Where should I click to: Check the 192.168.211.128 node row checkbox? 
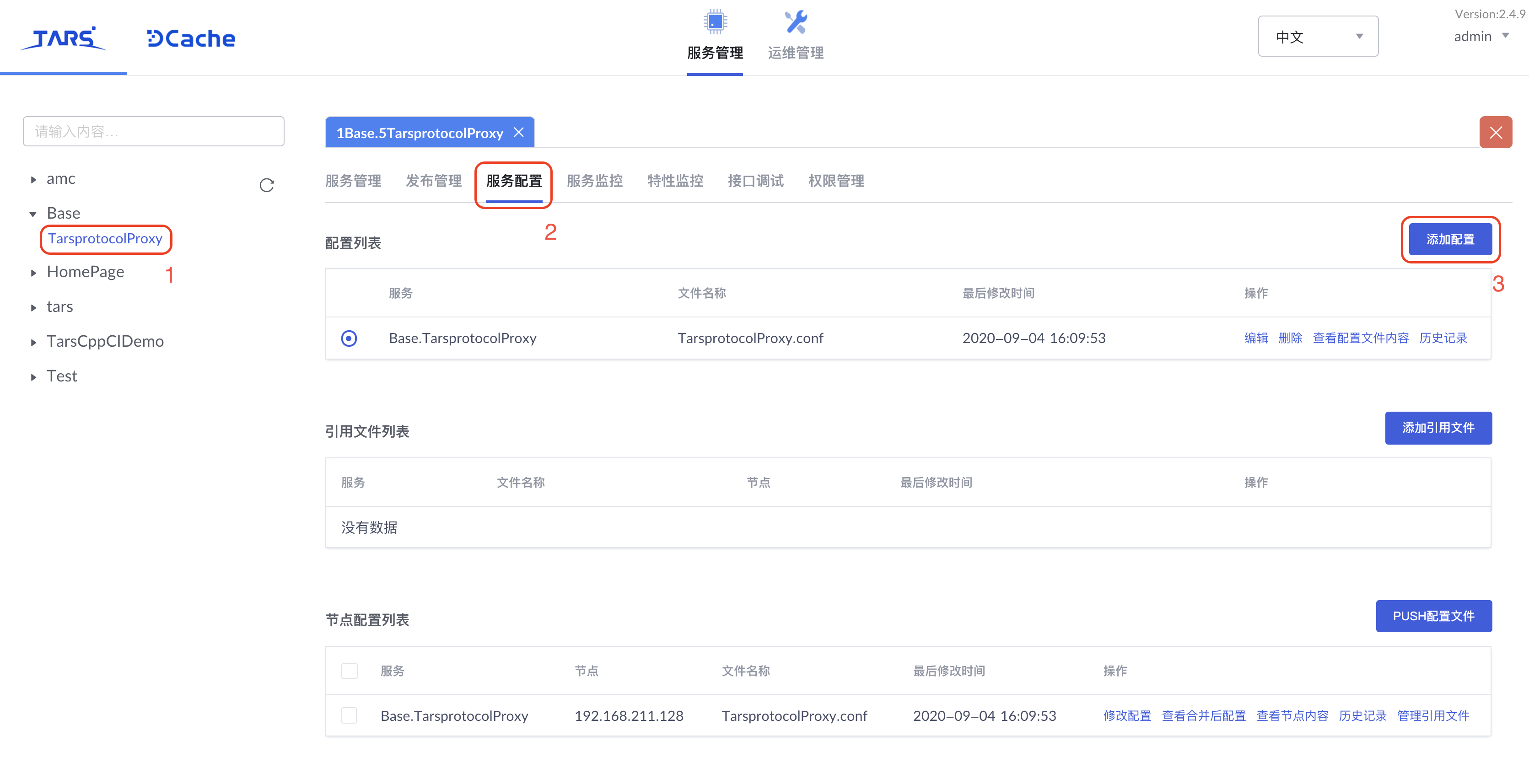click(x=349, y=716)
